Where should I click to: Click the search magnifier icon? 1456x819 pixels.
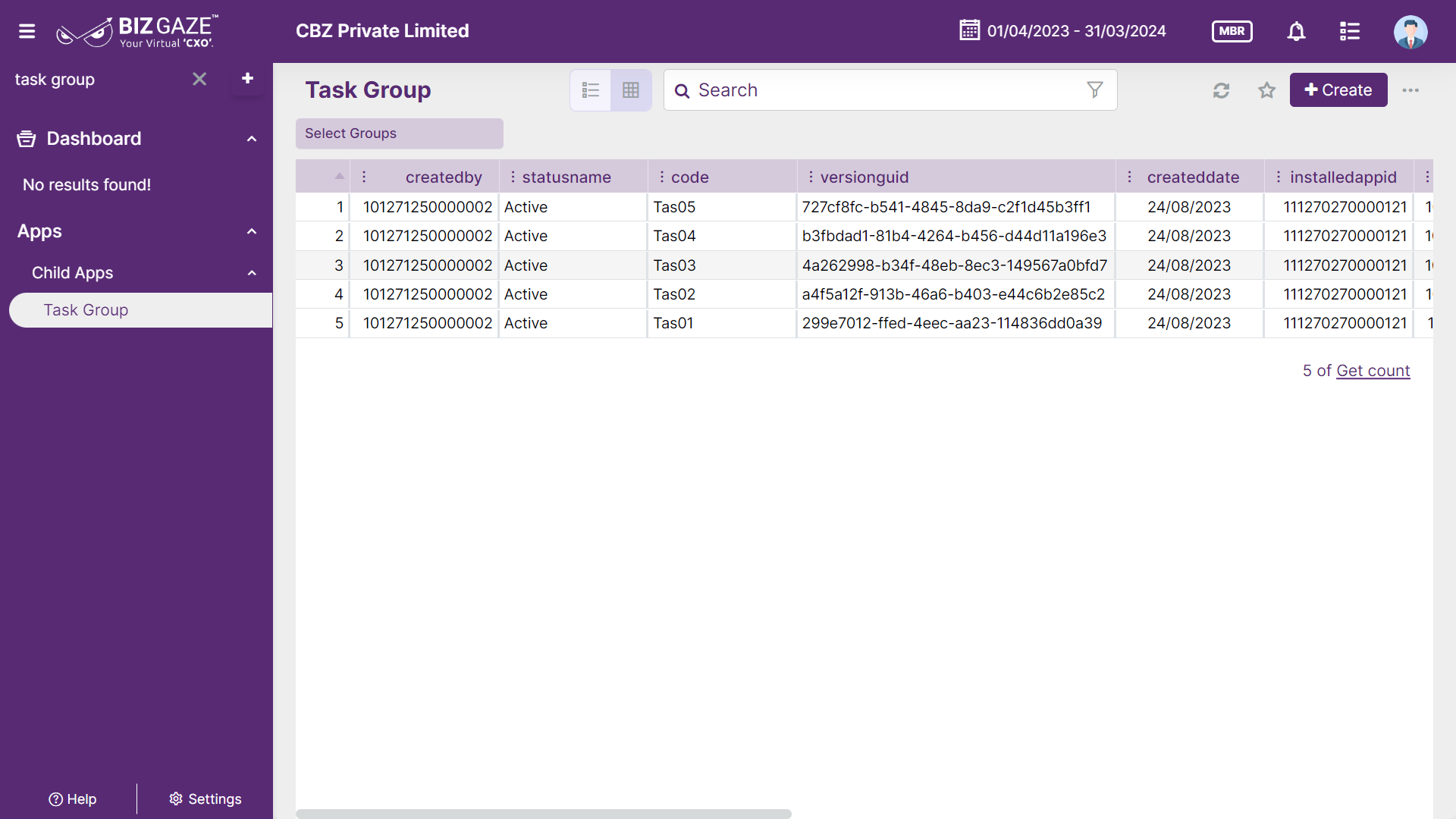[682, 91]
